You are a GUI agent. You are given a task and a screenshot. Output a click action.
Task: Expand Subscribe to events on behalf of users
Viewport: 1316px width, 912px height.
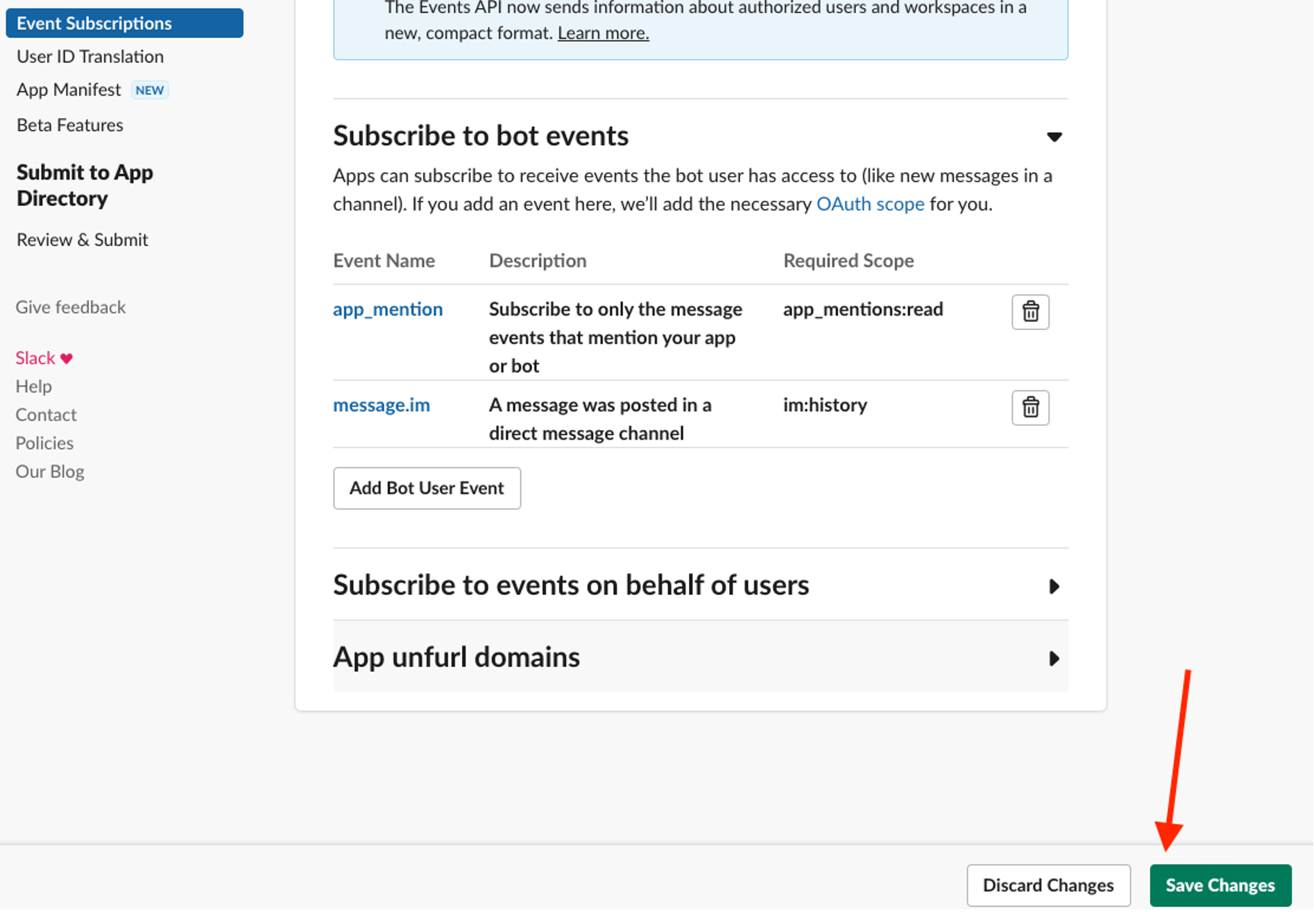1054,586
